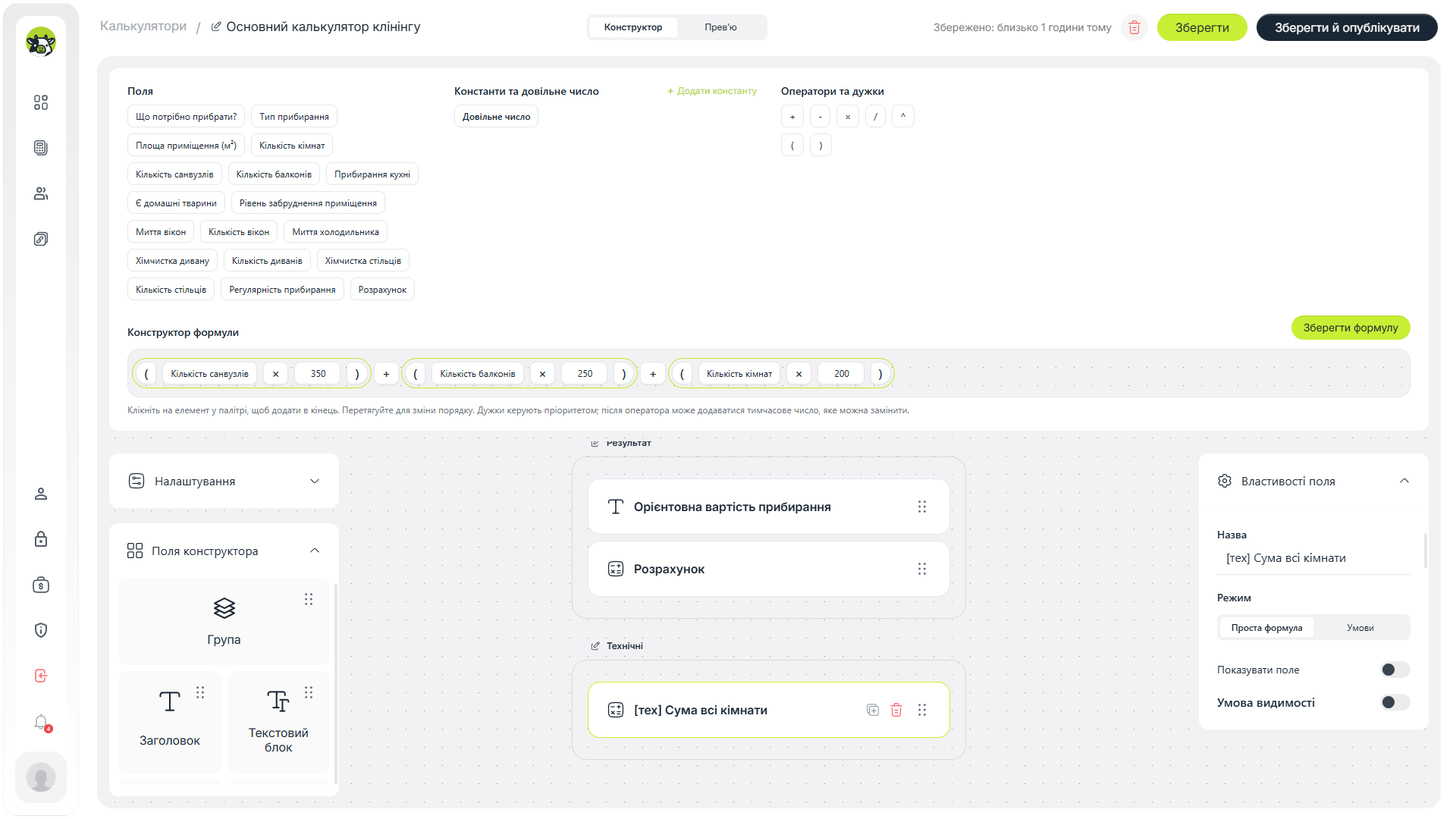Add closing bracket from operators palette
The image size is (1456, 819).
[821, 146]
